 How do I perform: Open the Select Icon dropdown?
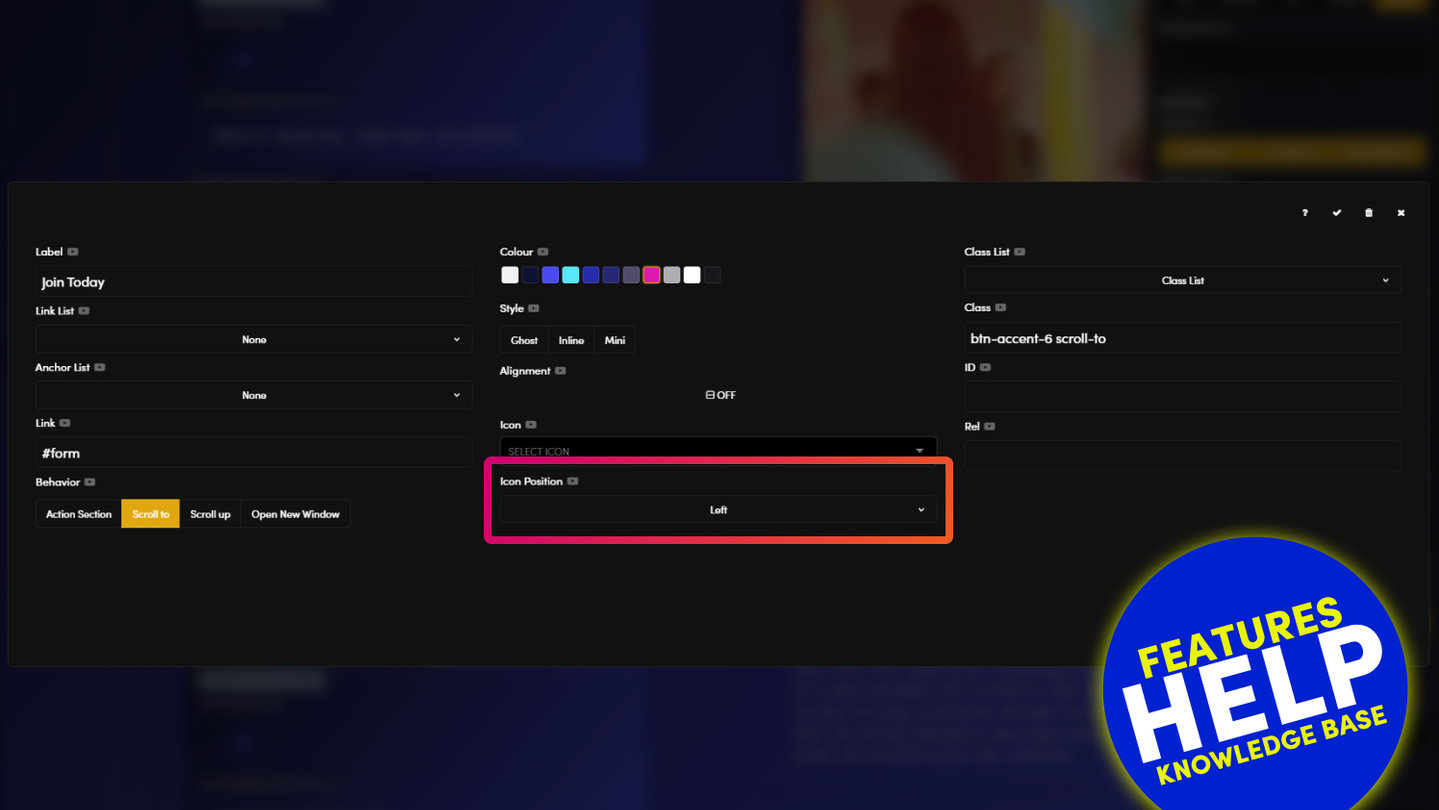(718, 451)
